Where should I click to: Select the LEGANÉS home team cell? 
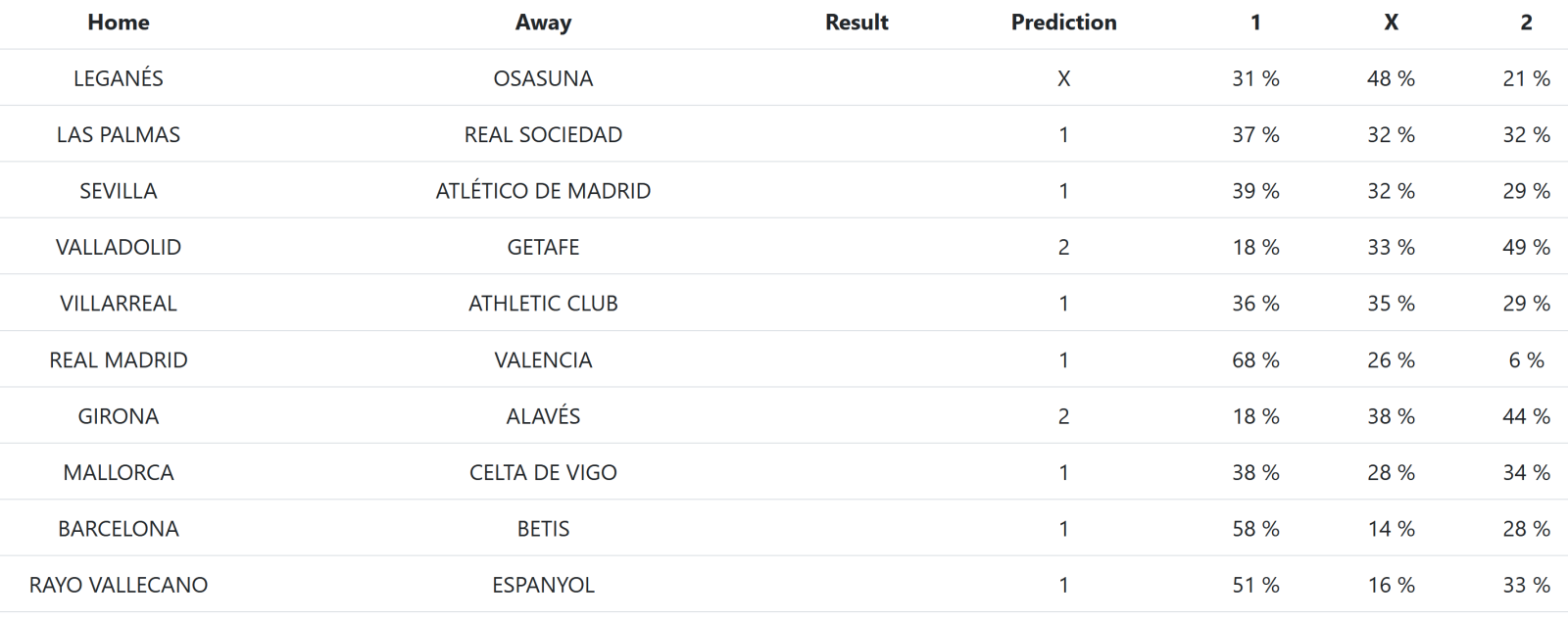[119, 78]
